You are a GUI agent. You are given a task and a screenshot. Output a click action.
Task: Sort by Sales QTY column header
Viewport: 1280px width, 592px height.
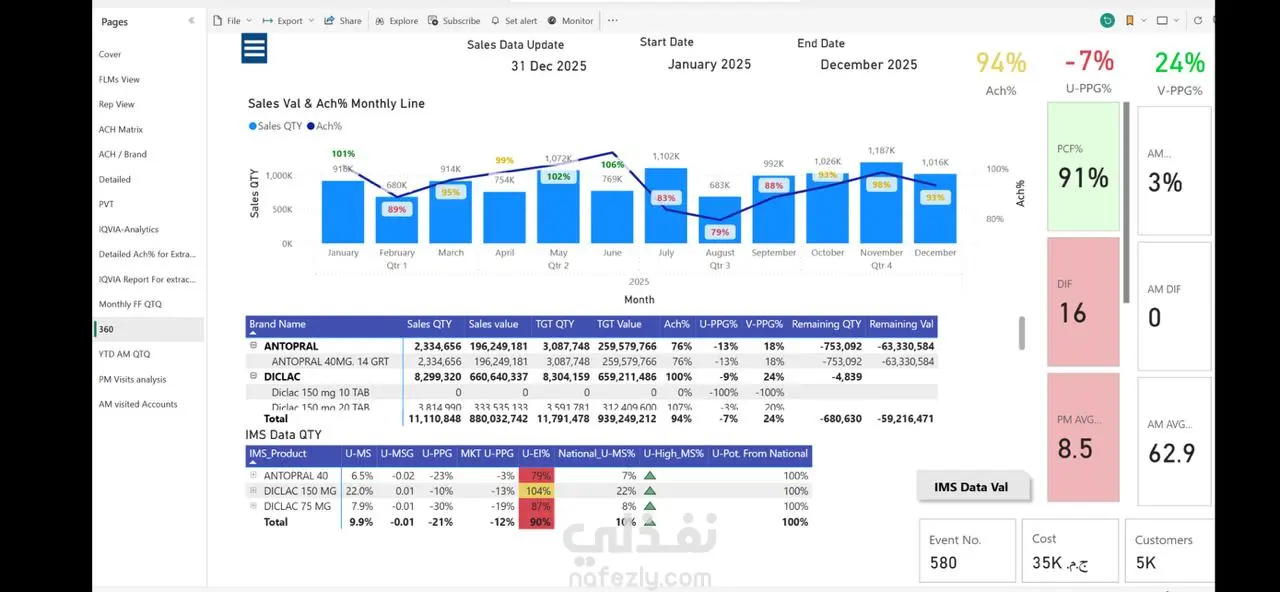pos(430,324)
